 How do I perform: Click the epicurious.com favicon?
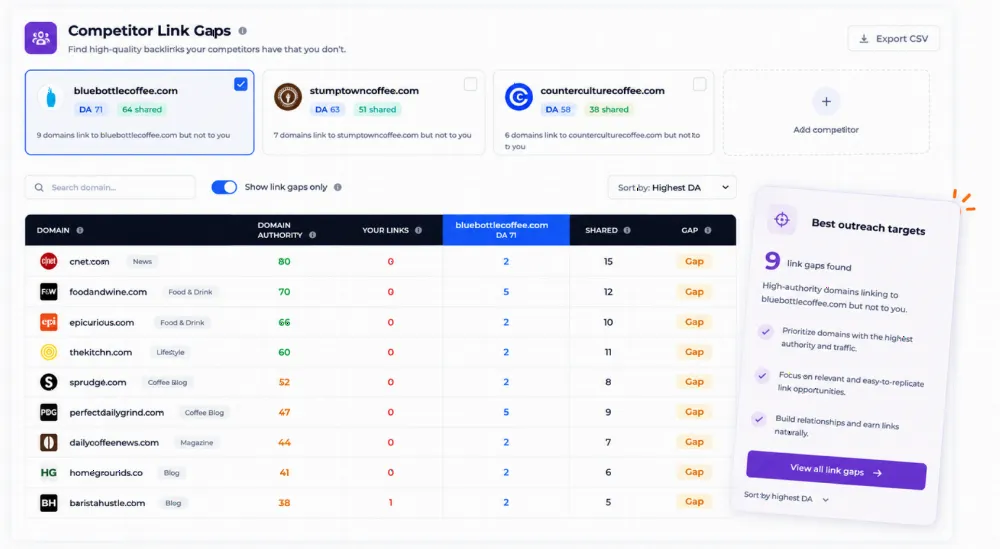tap(48, 322)
